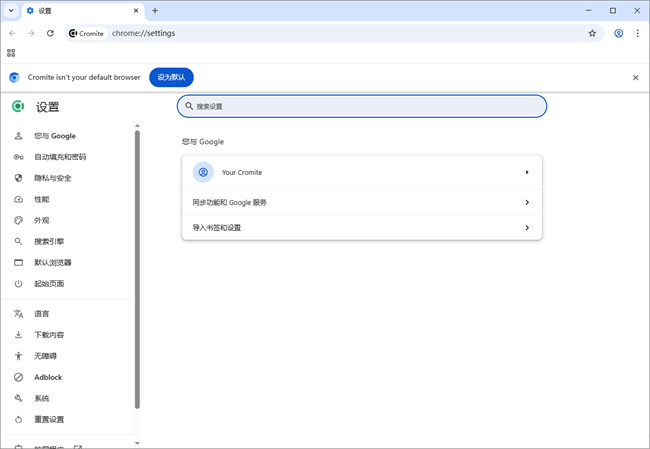Open 外观 settings section
This screenshot has height=449, width=650.
point(41,221)
